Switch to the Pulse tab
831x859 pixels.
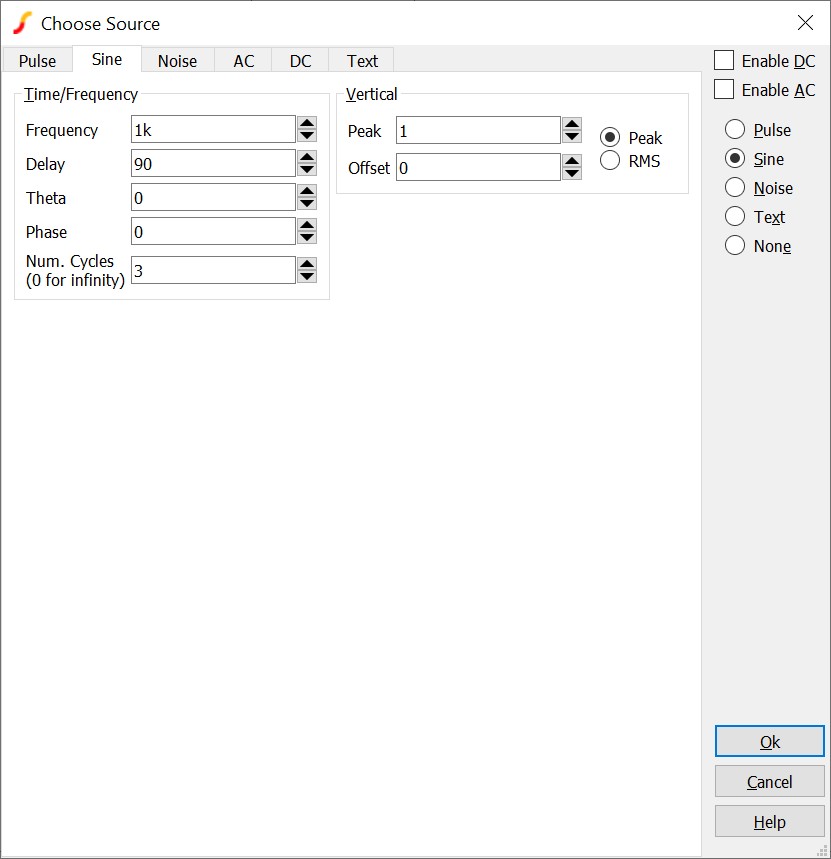[x=38, y=61]
